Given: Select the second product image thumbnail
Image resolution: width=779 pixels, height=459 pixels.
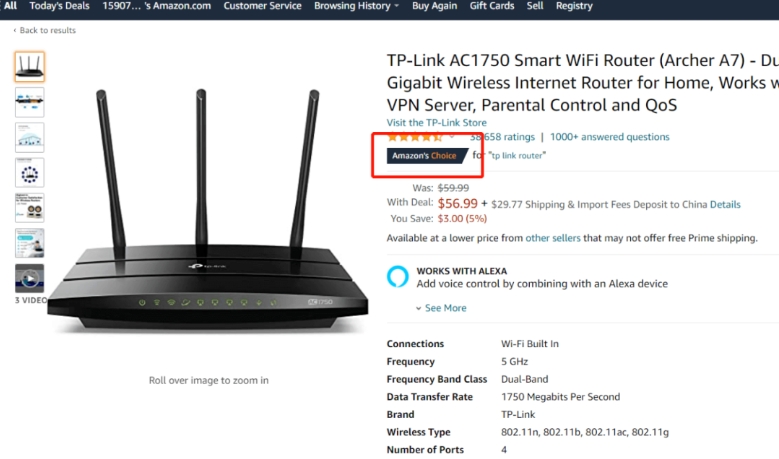Looking at the screenshot, I should [x=29, y=102].
